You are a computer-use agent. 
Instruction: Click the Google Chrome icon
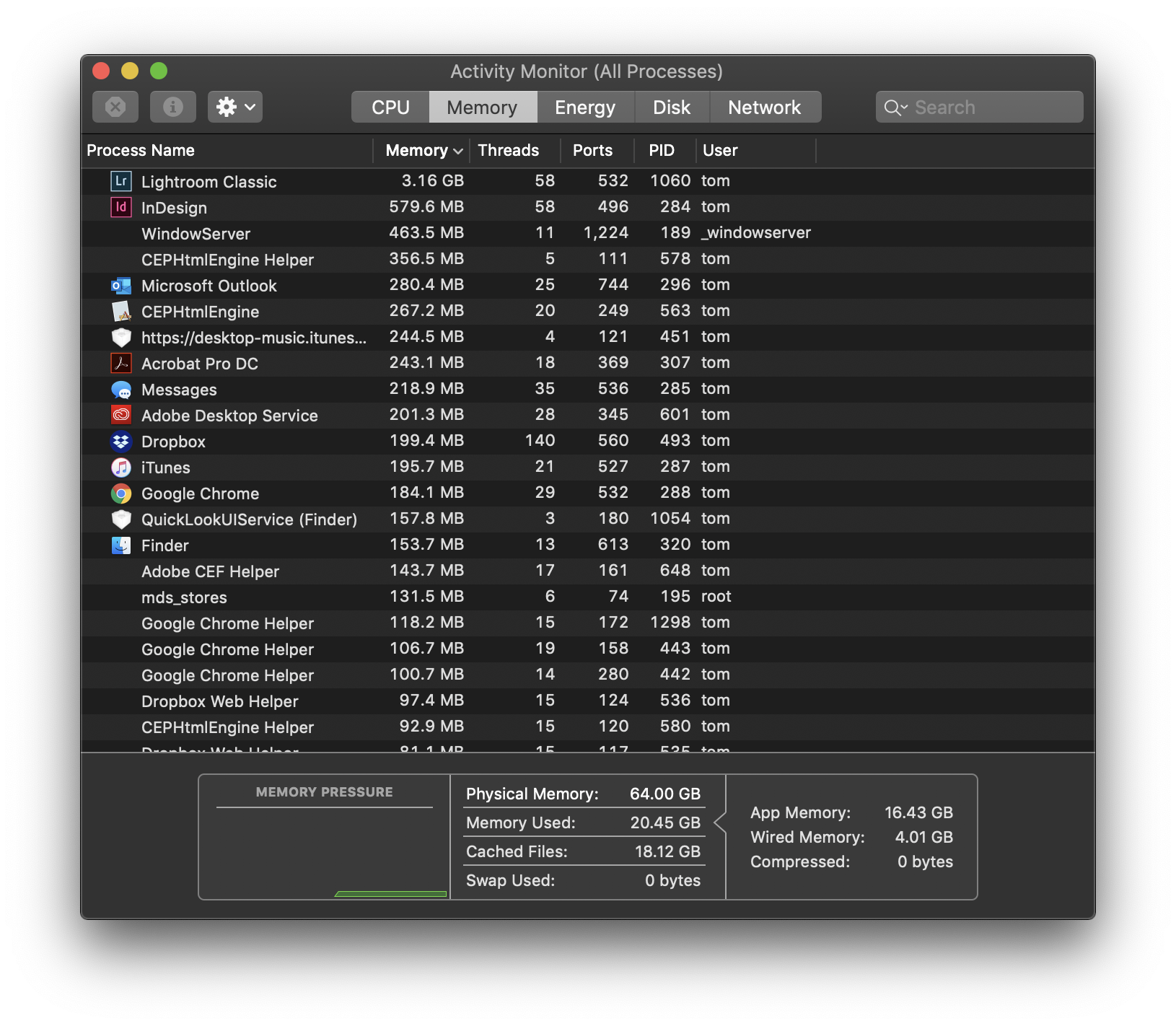click(x=121, y=494)
